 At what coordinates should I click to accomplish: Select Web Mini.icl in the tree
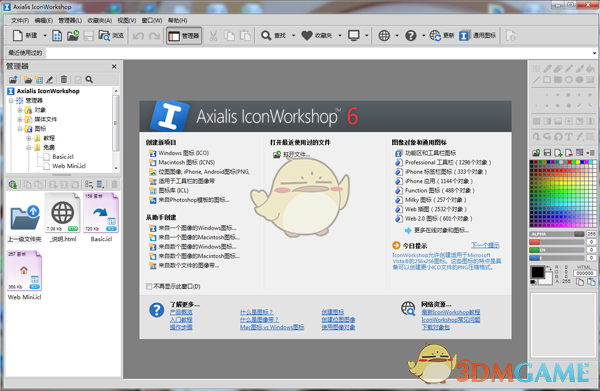pos(69,166)
